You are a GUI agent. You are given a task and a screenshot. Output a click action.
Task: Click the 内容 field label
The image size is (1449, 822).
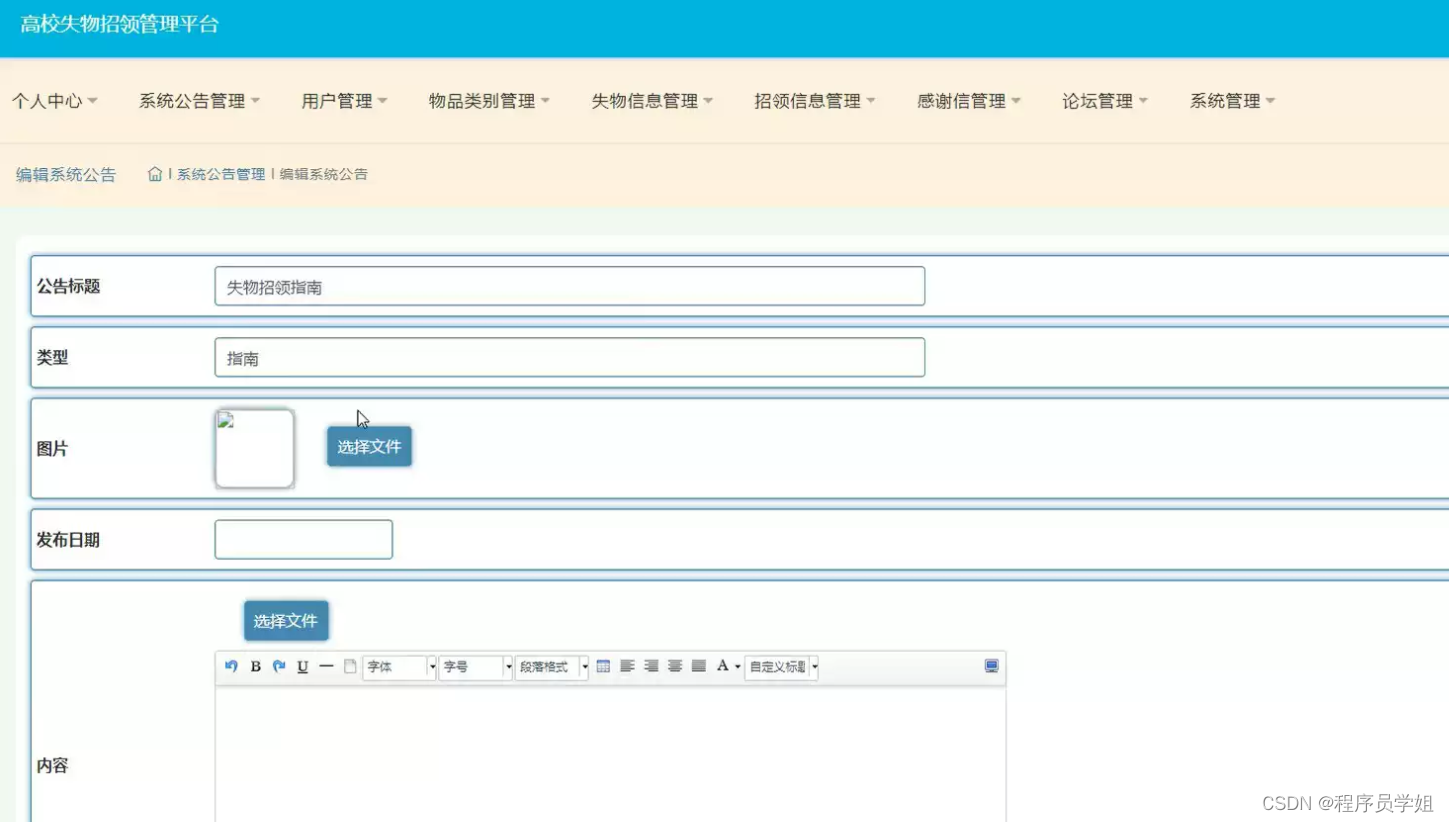coord(52,766)
